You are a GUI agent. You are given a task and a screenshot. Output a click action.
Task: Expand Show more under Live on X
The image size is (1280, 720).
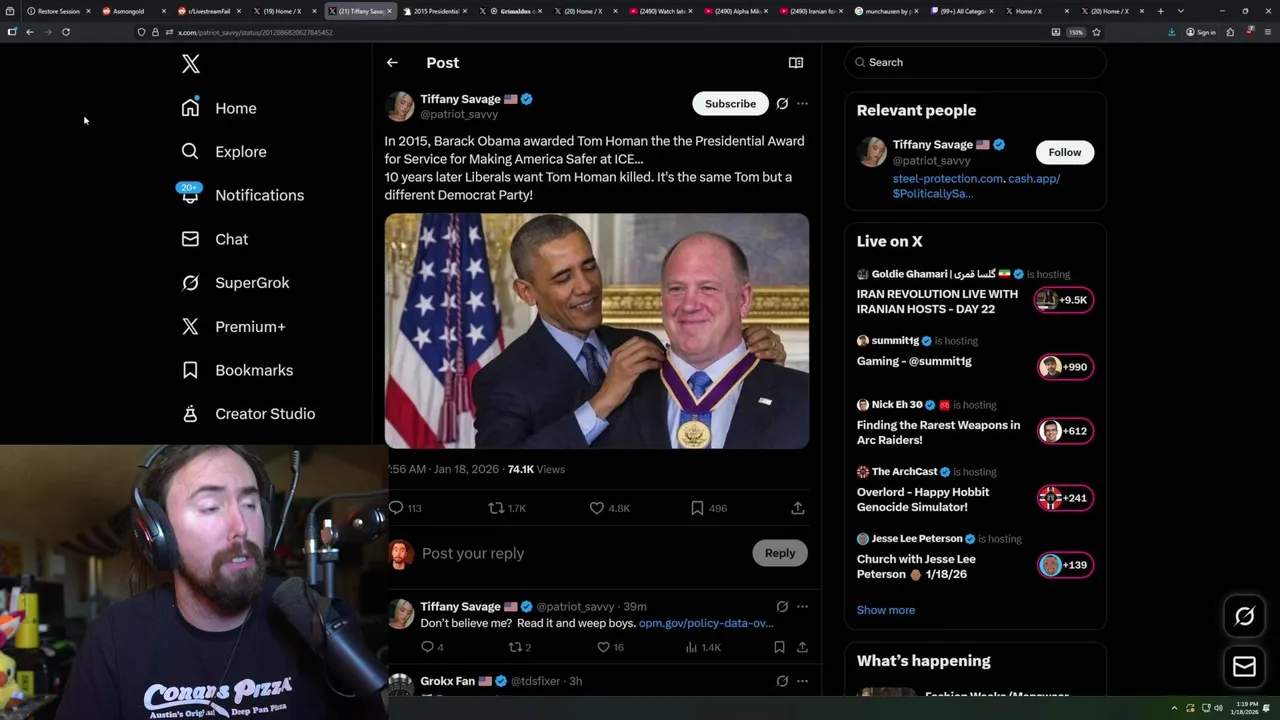pyautogui.click(x=885, y=610)
